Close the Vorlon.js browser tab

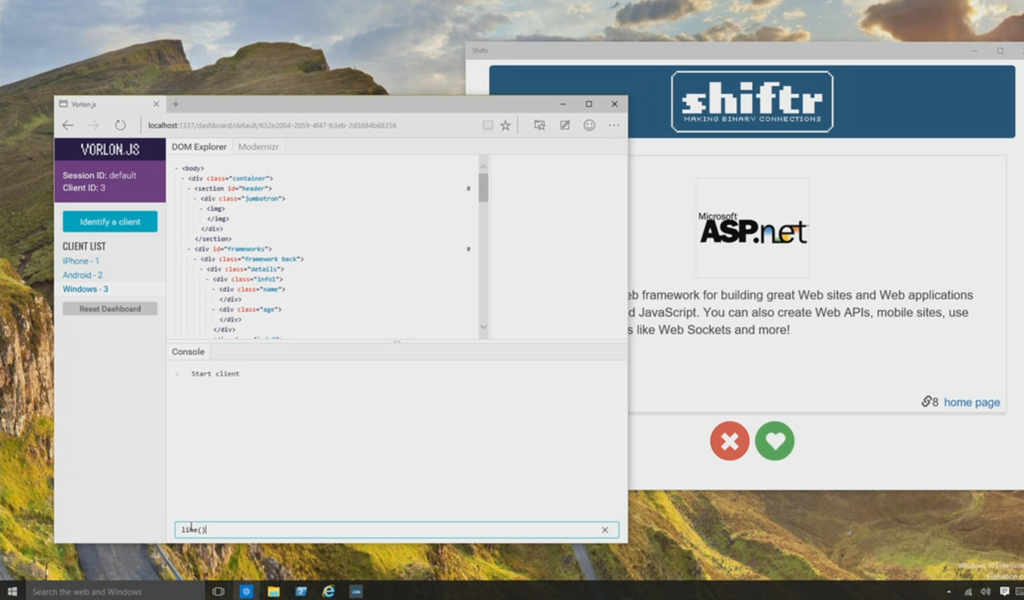[x=156, y=104]
